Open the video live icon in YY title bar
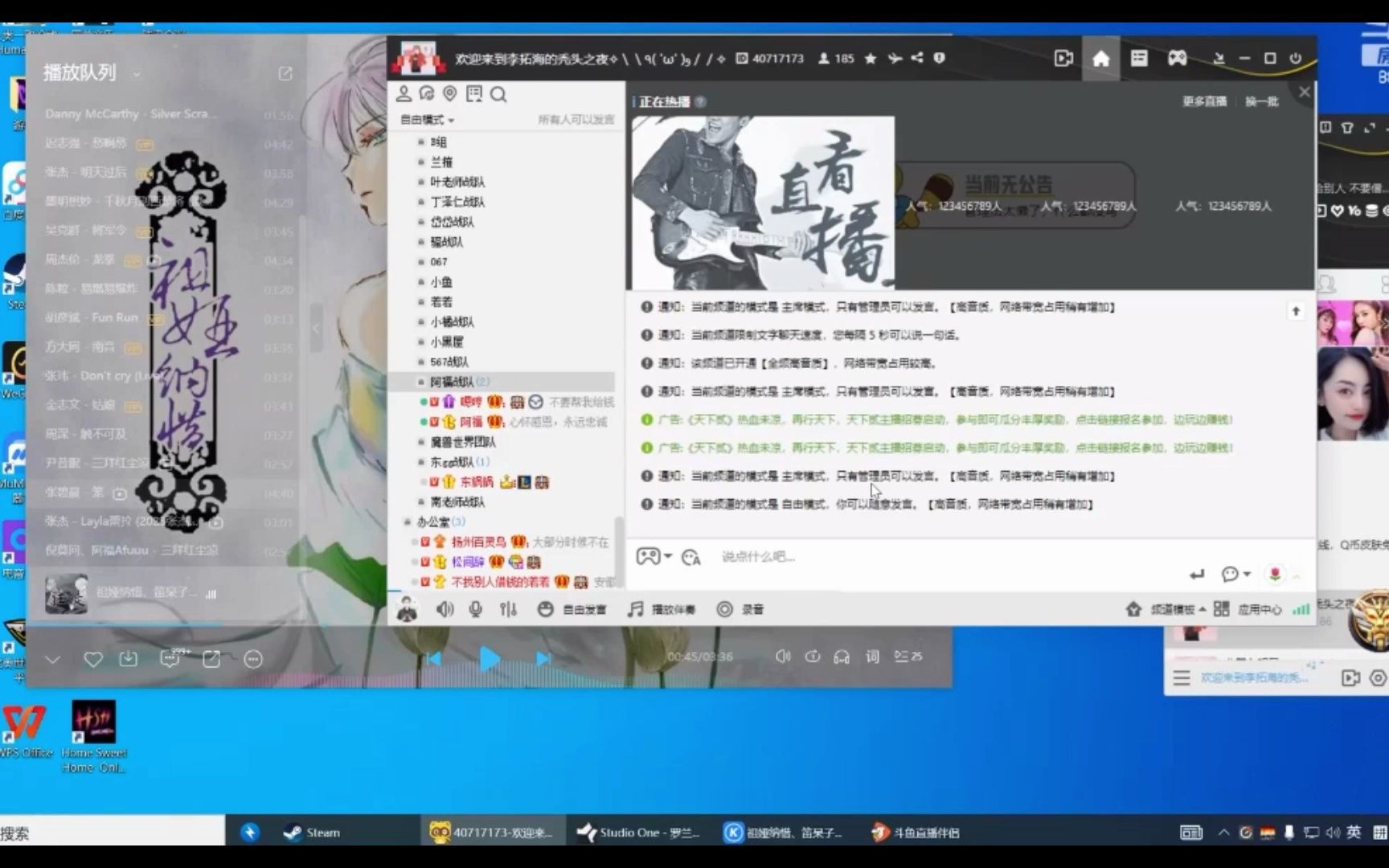Screen dimensions: 1389x868 tap(1063, 59)
